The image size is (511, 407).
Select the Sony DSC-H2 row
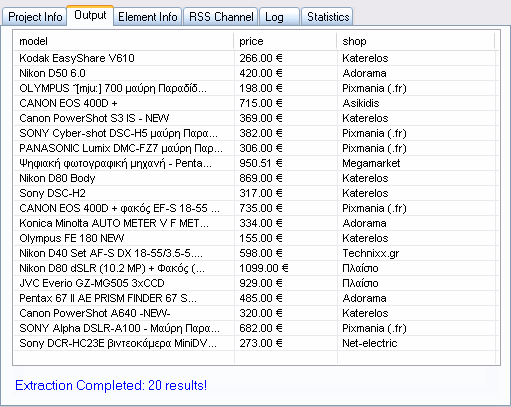[x=254, y=193]
